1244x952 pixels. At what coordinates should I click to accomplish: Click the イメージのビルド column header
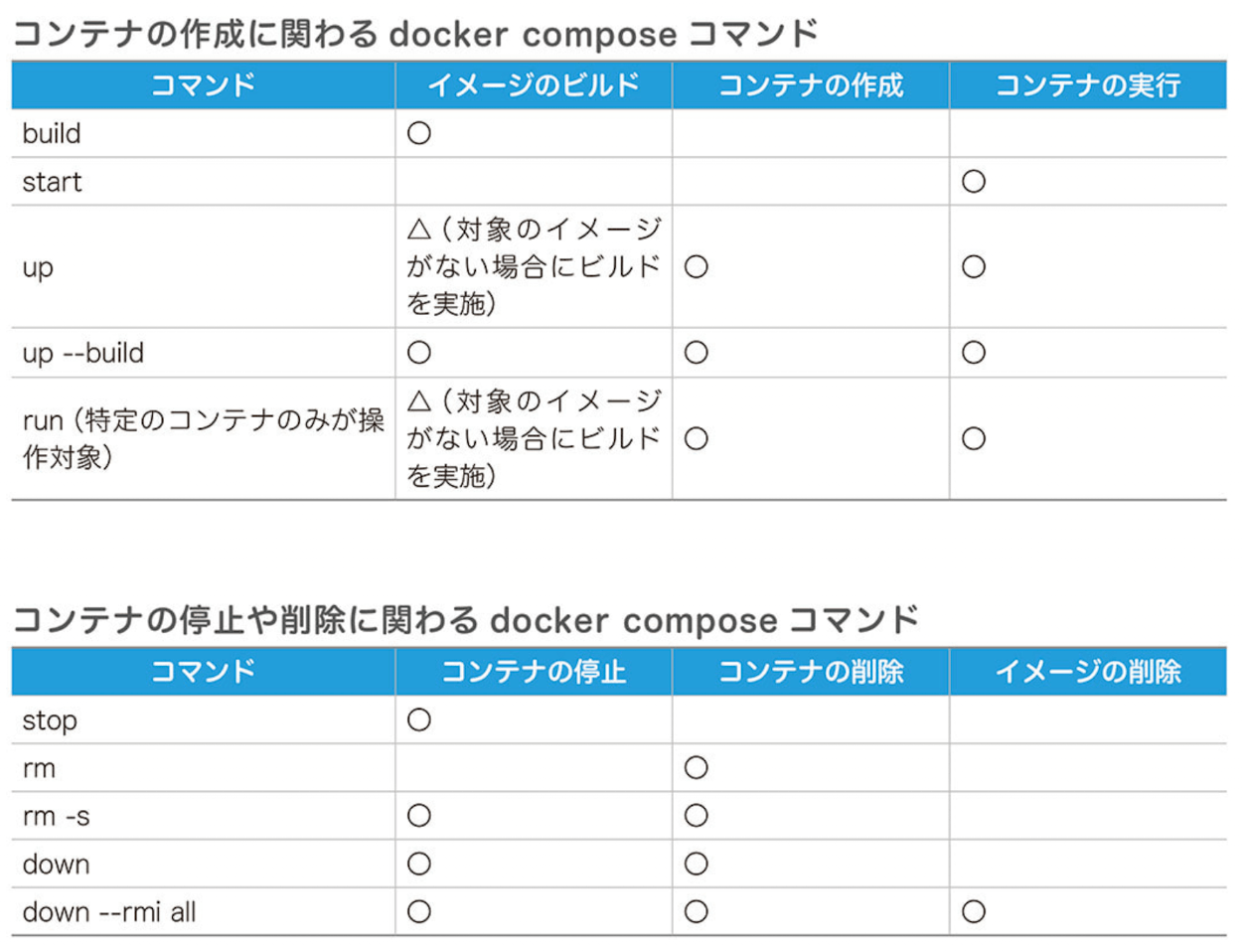tap(534, 85)
